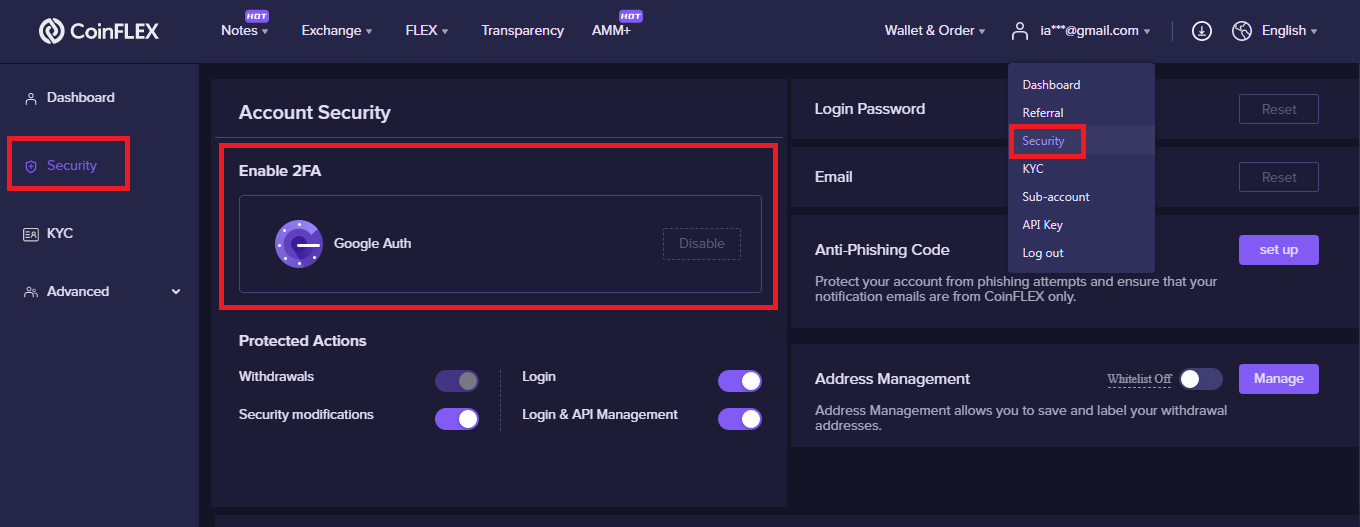1360x527 pixels.
Task: Click the globe language icon
Action: click(1242, 31)
